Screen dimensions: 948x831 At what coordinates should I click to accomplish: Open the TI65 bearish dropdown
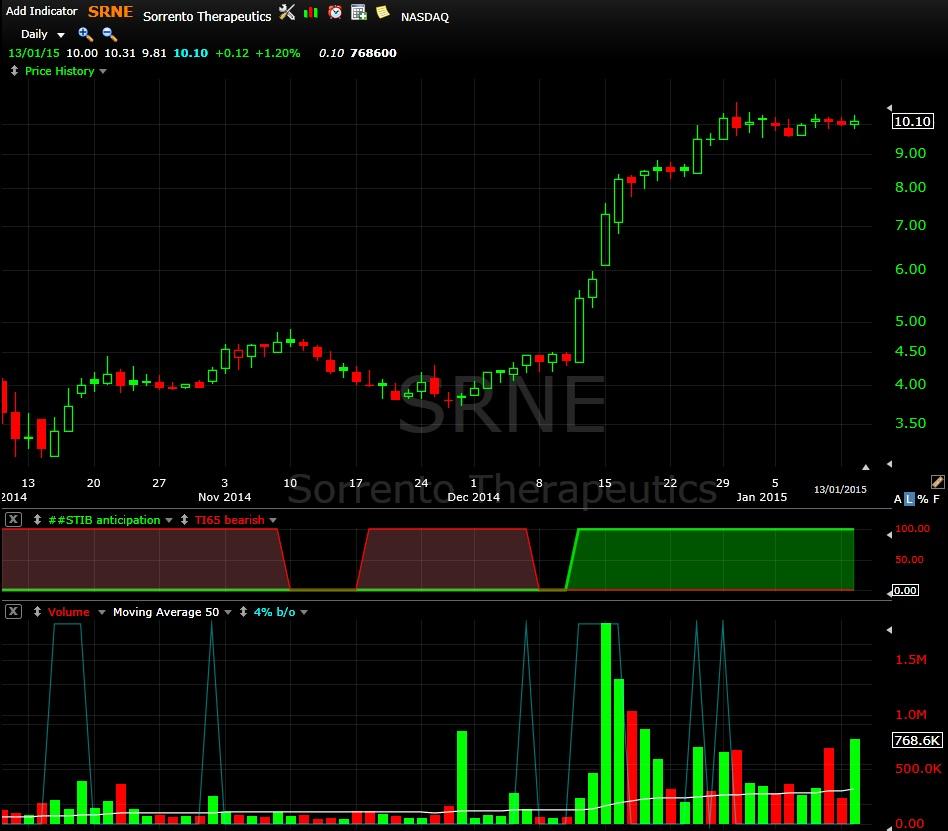point(273,520)
